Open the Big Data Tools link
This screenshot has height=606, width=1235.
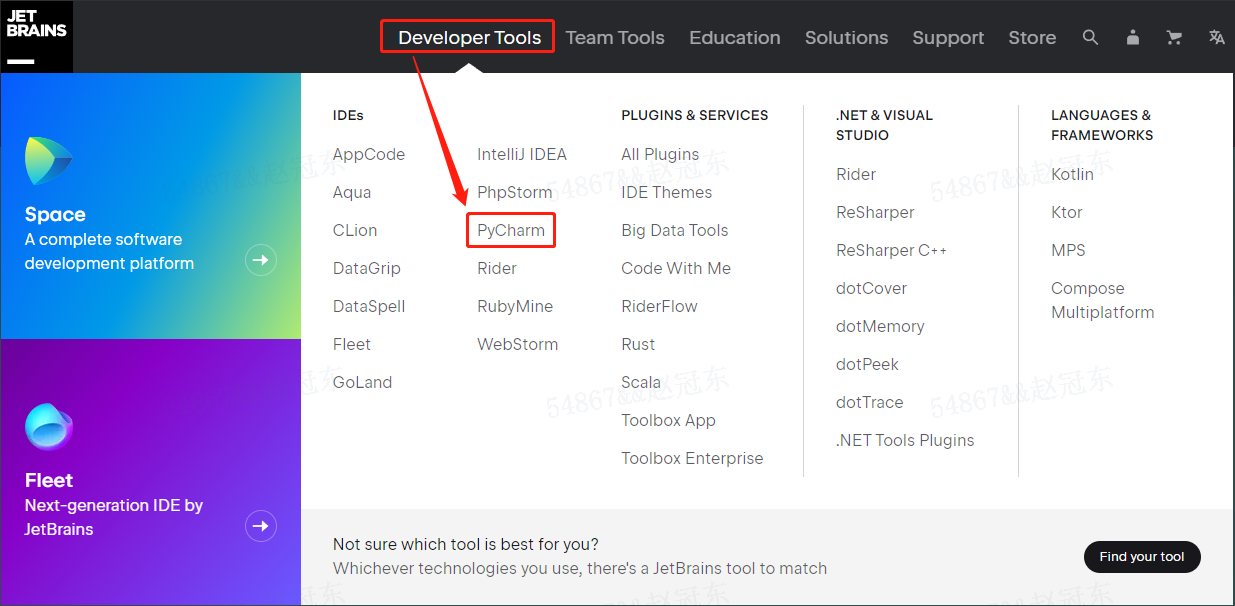pyautogui.click(x=675, y=230)
